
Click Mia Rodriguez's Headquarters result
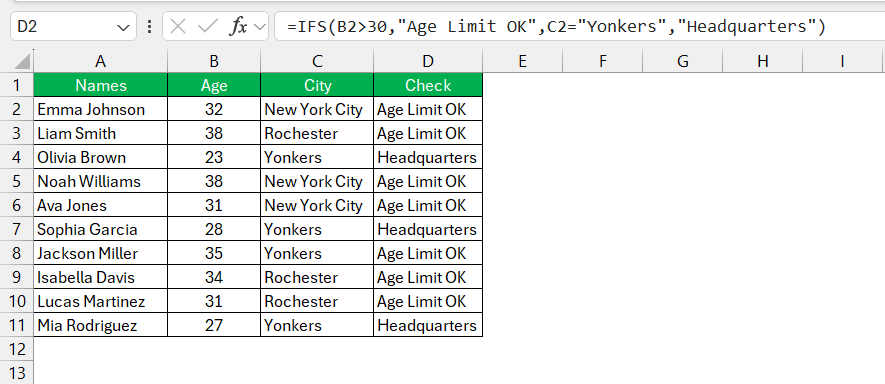(428, 325)
